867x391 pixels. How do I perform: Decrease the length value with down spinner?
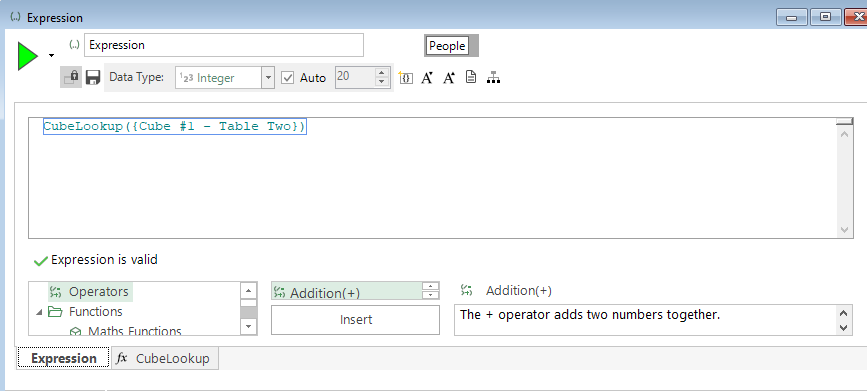[x=381, y=82]
